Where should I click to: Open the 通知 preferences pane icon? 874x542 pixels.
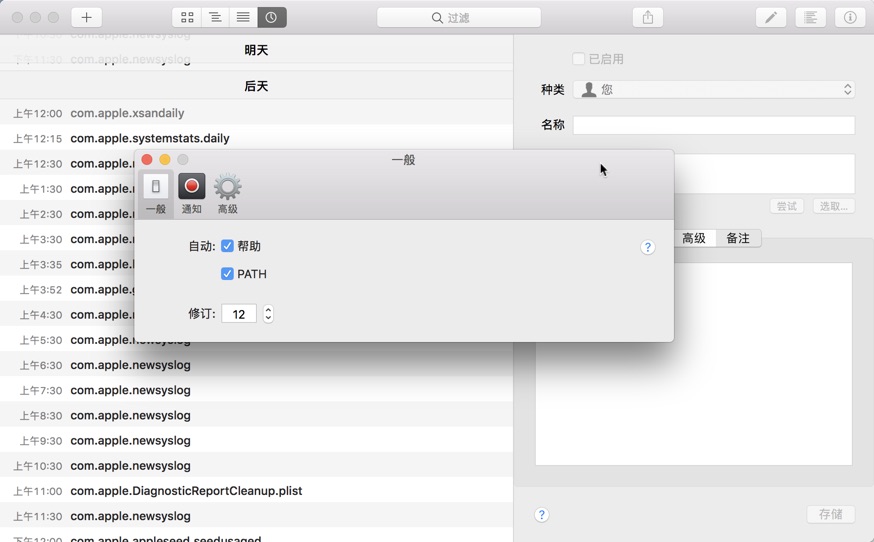point(191,193)
